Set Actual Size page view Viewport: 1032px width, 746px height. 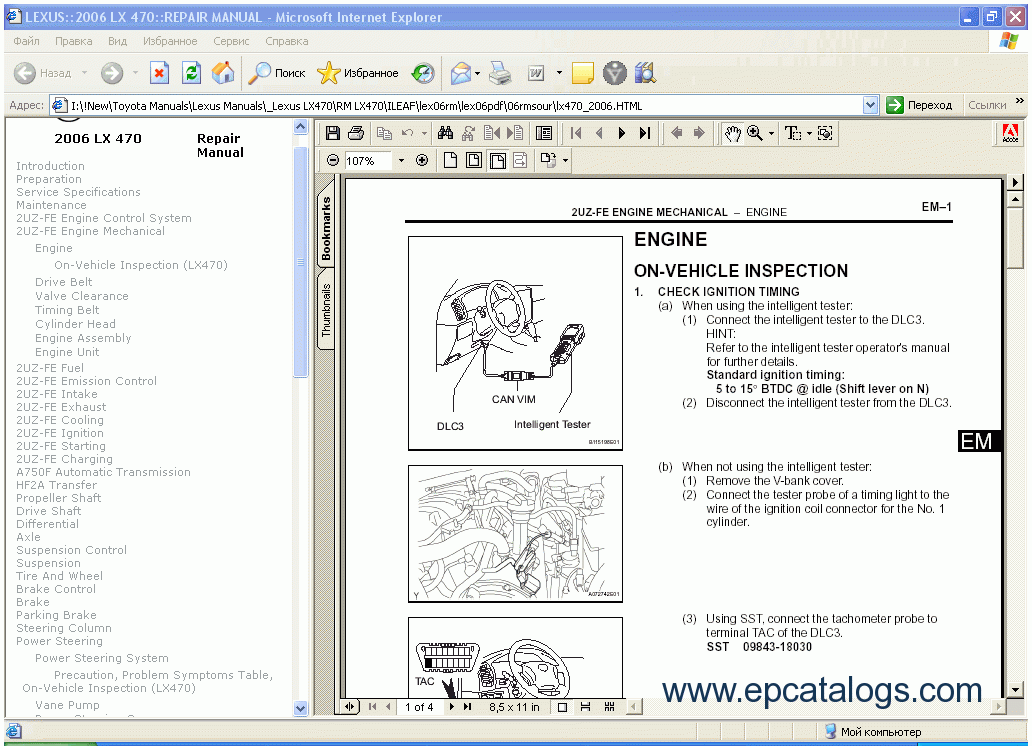coord(450,160)
